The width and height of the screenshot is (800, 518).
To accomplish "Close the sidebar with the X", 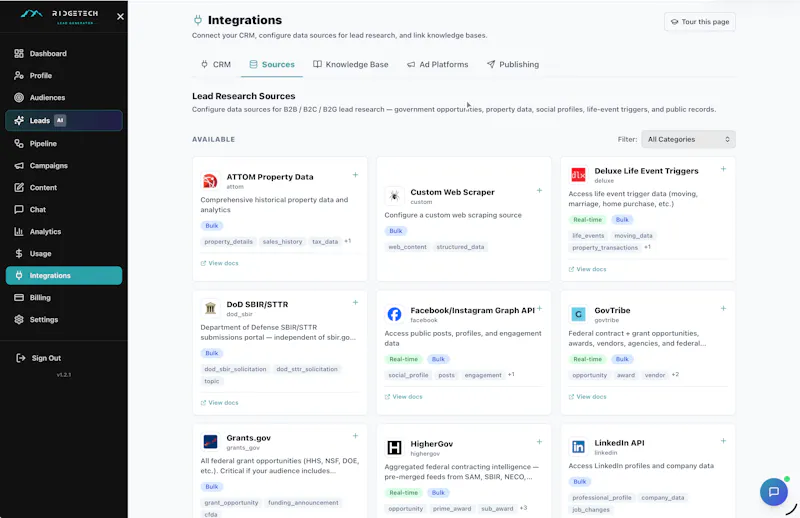I will 120,16.
